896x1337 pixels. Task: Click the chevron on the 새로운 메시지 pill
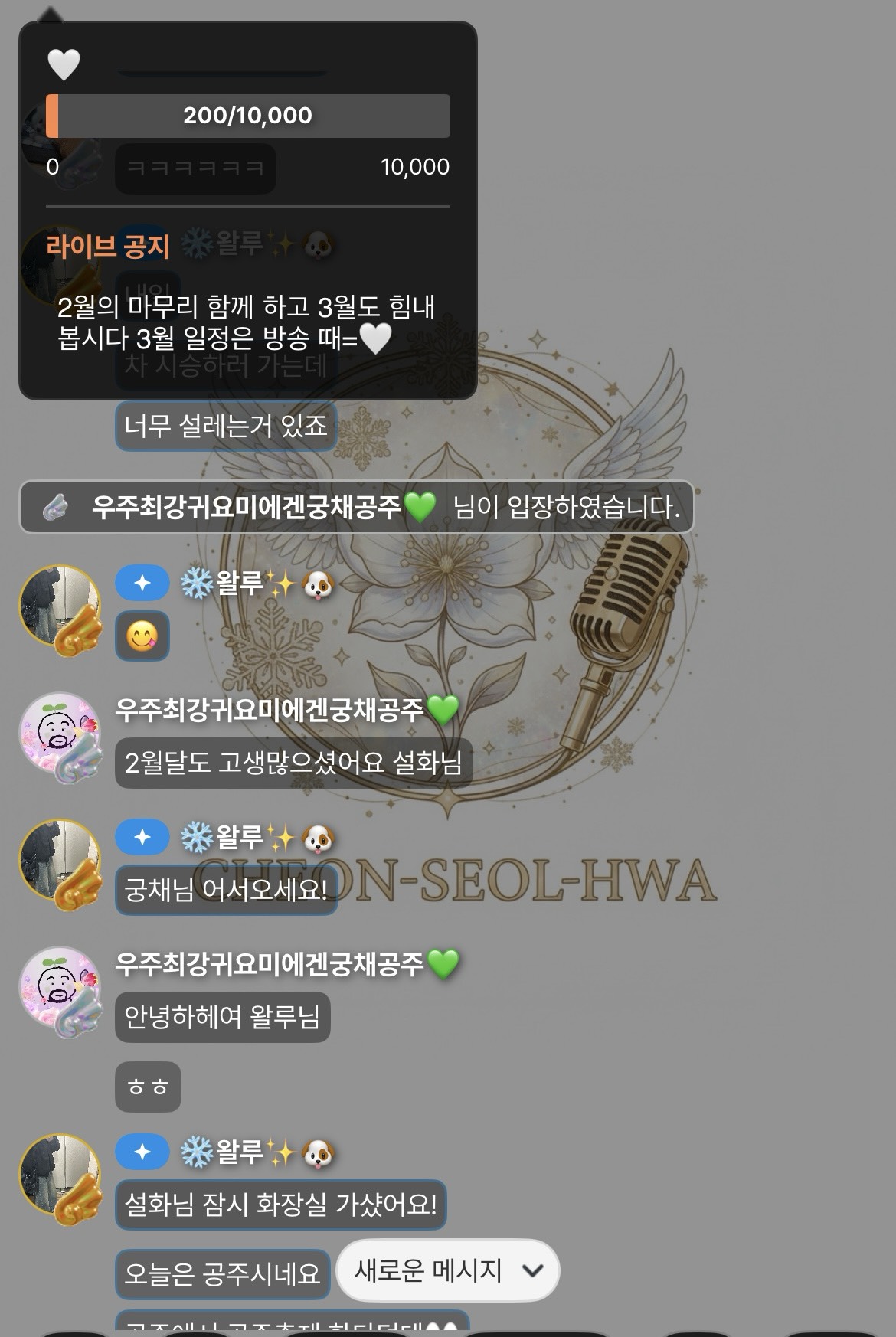(532, 1271)
